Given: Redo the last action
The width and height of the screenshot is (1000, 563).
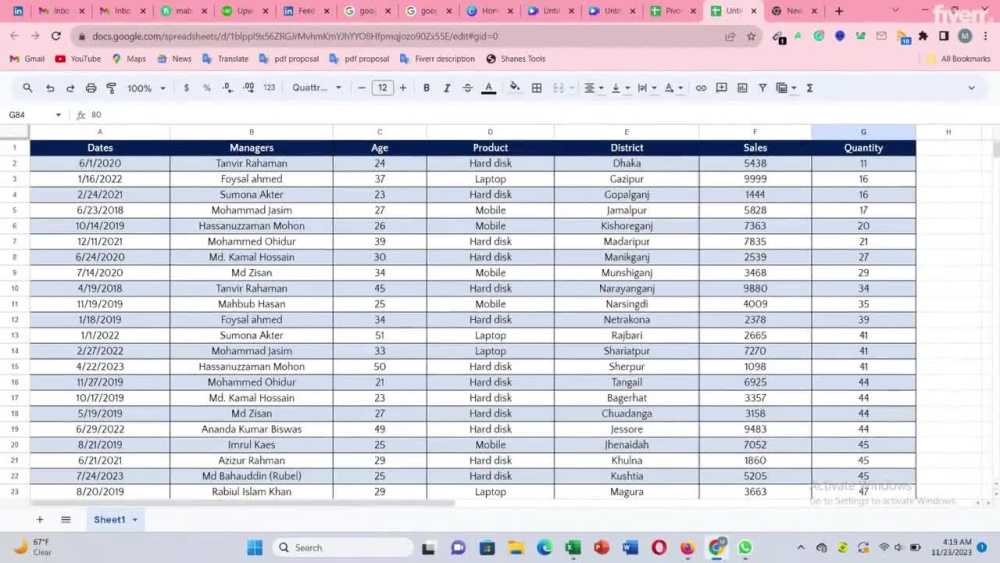Looking at the screenshot, I should (70, 88).
